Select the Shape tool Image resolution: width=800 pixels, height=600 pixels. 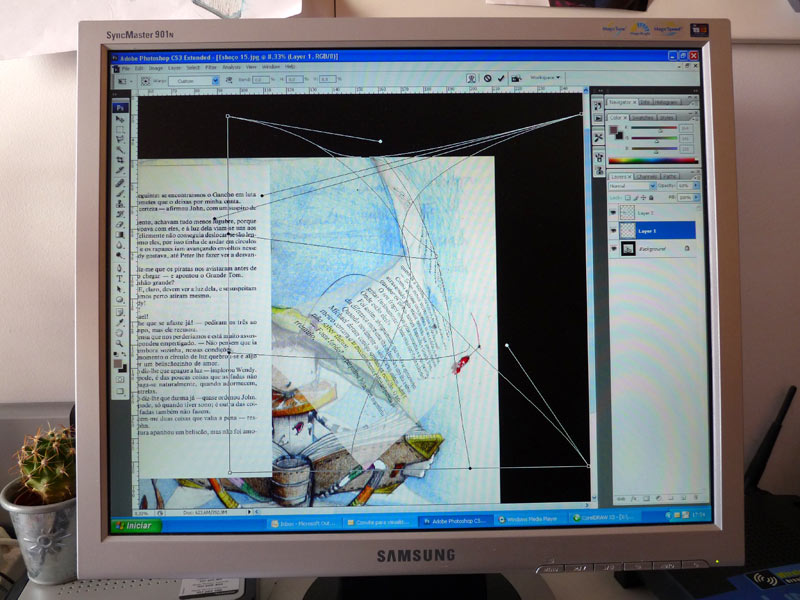[119, 299]
